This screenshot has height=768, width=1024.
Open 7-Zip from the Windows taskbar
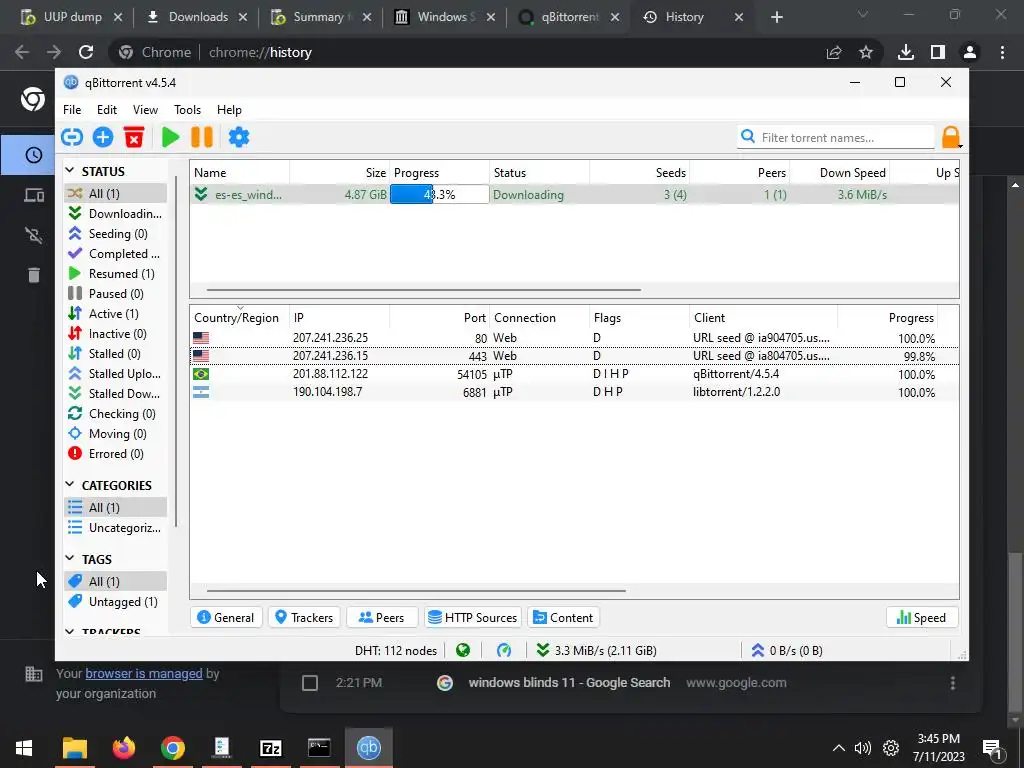coord(270,748)
